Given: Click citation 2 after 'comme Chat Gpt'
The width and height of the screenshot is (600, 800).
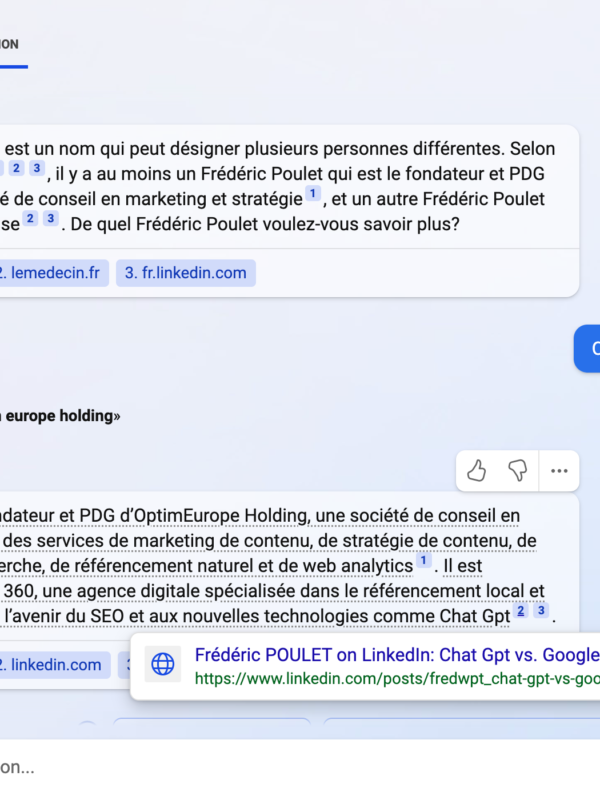Looking at the screenshot, I should coord(521,610).
